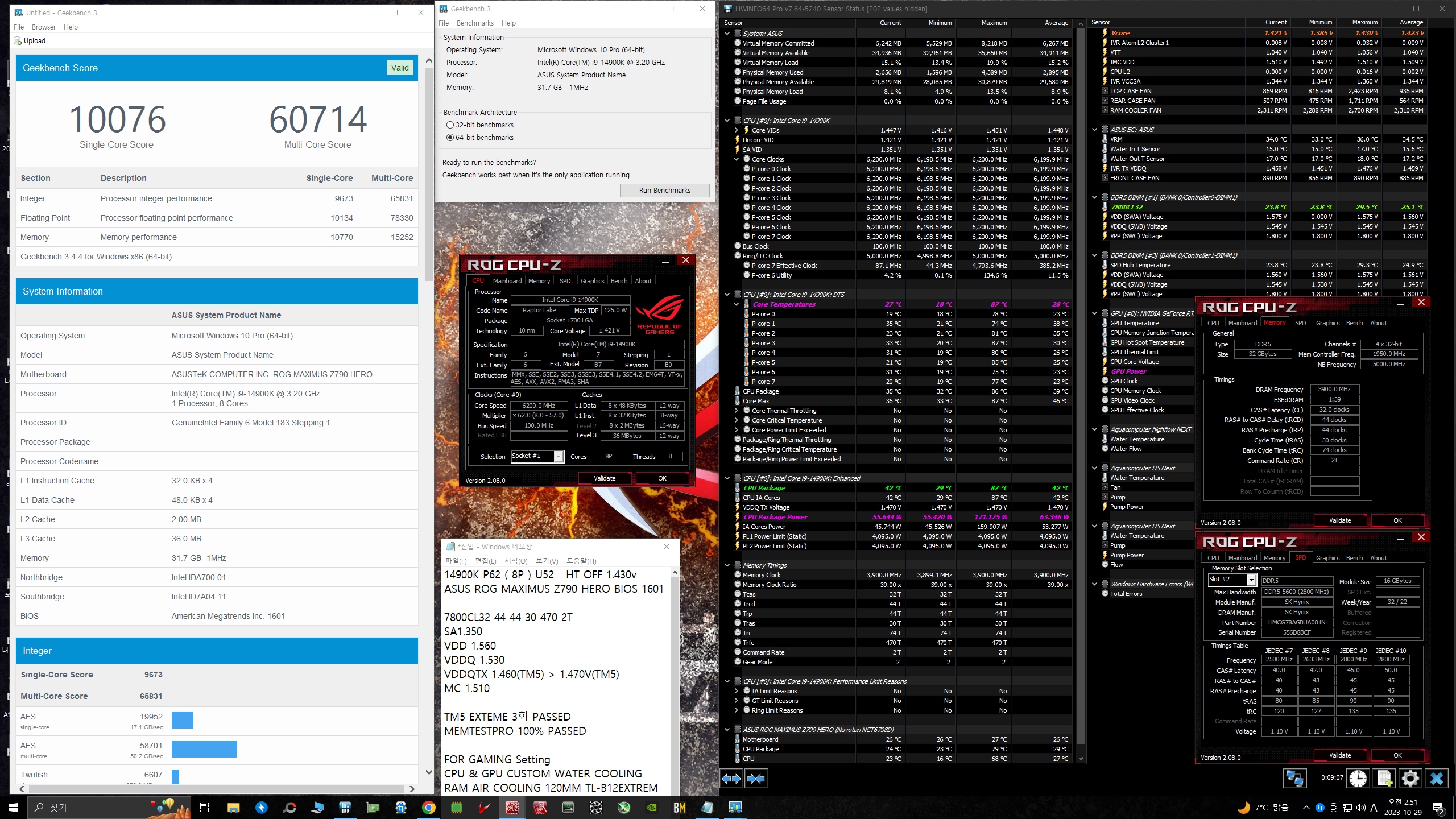Open File Explorer from taskbar
Image resolution: width=1456 pixels, height=819 pixels.
point(233,808)
